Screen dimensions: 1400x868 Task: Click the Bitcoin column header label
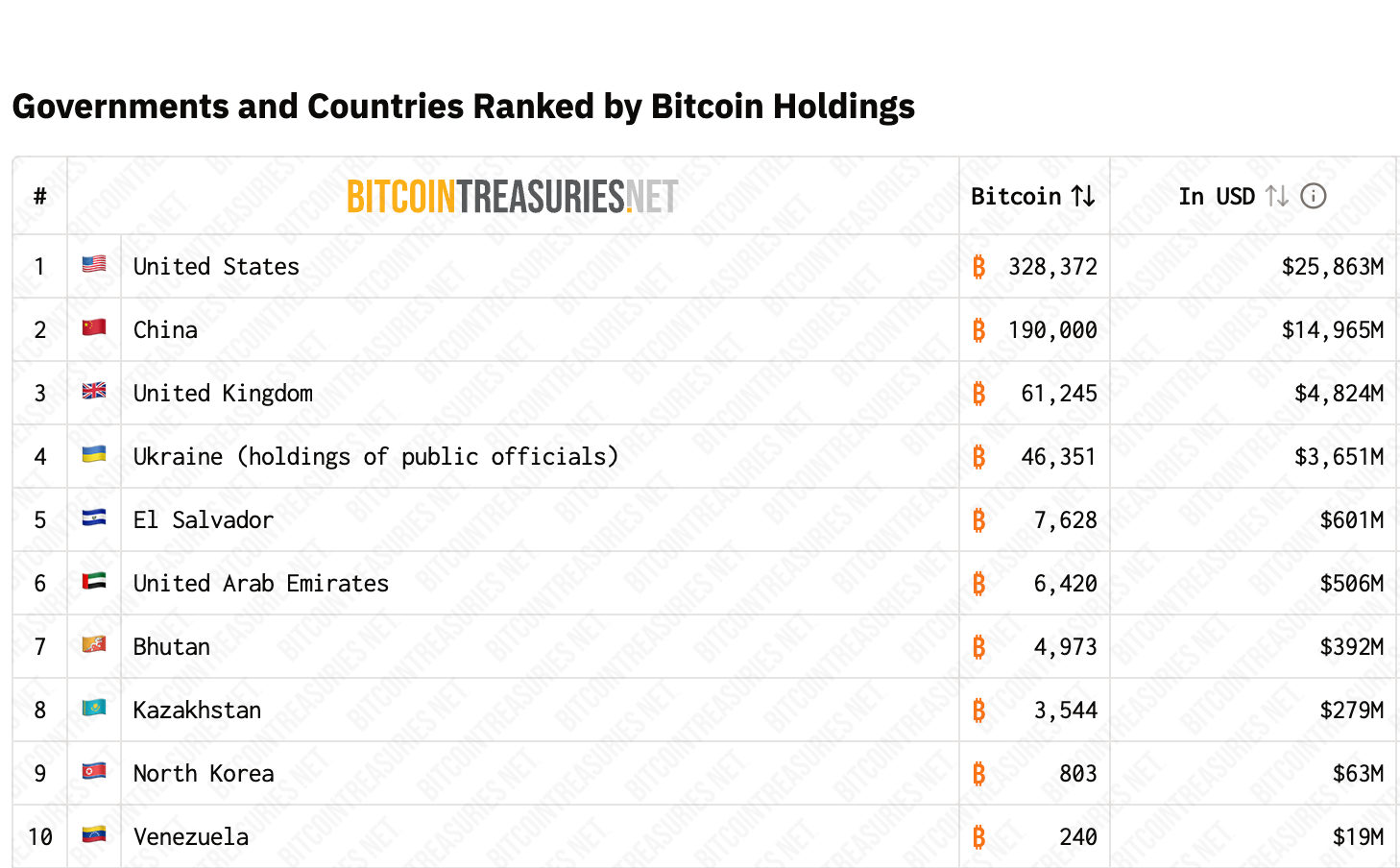click(1016, 197)
